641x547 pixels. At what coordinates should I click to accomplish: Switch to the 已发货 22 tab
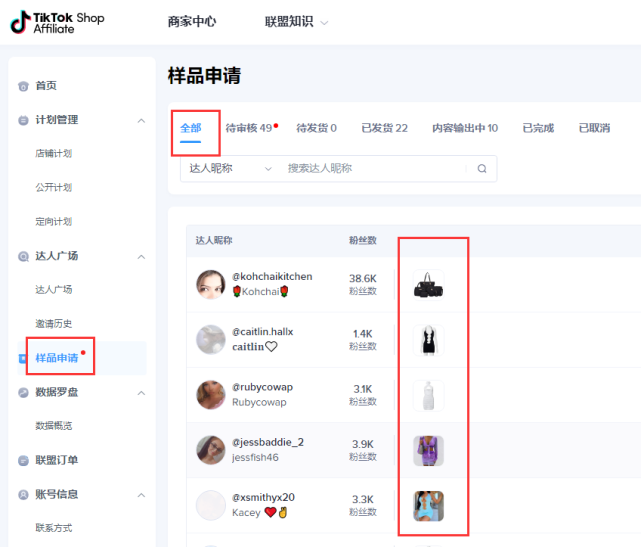384,128
